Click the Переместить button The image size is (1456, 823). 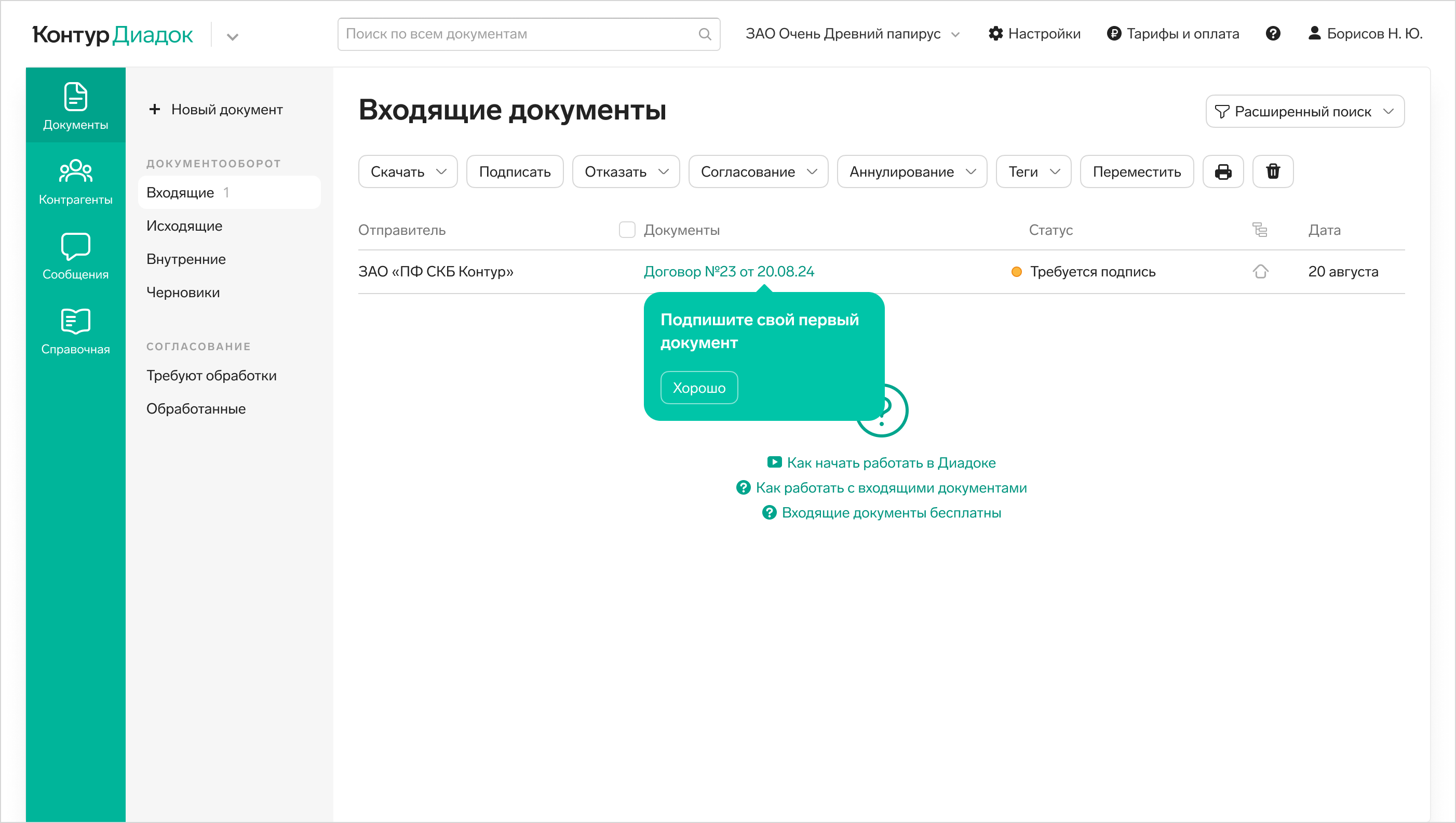point(1137,171)
